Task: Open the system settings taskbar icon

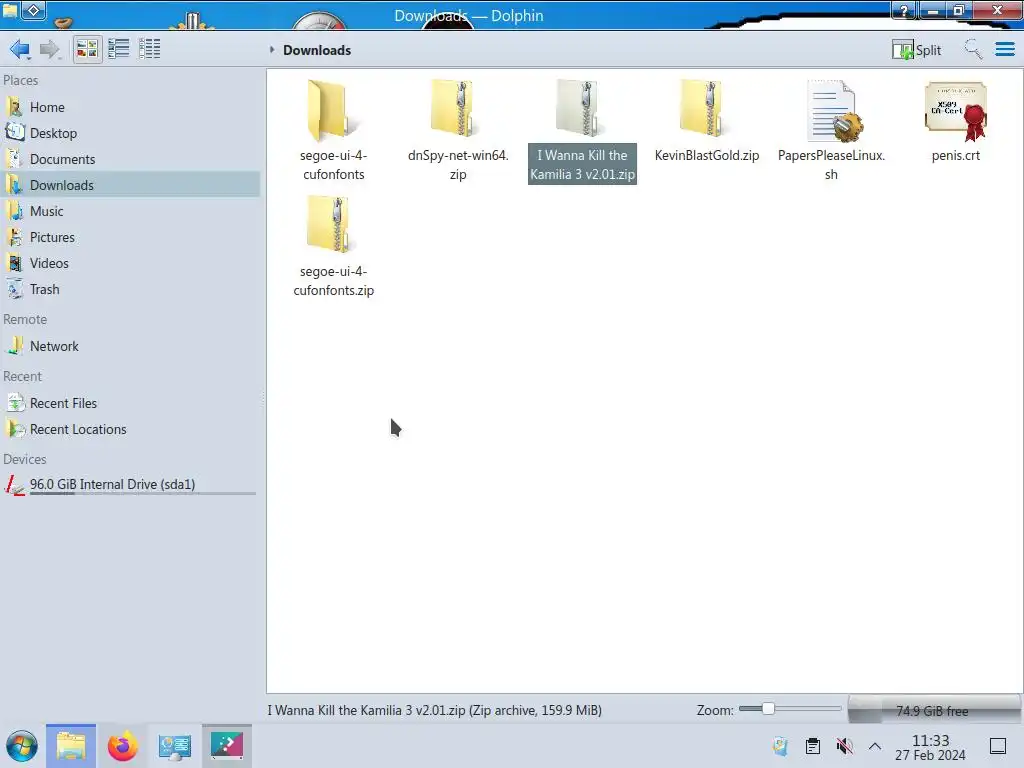Action: click(174, 746)
